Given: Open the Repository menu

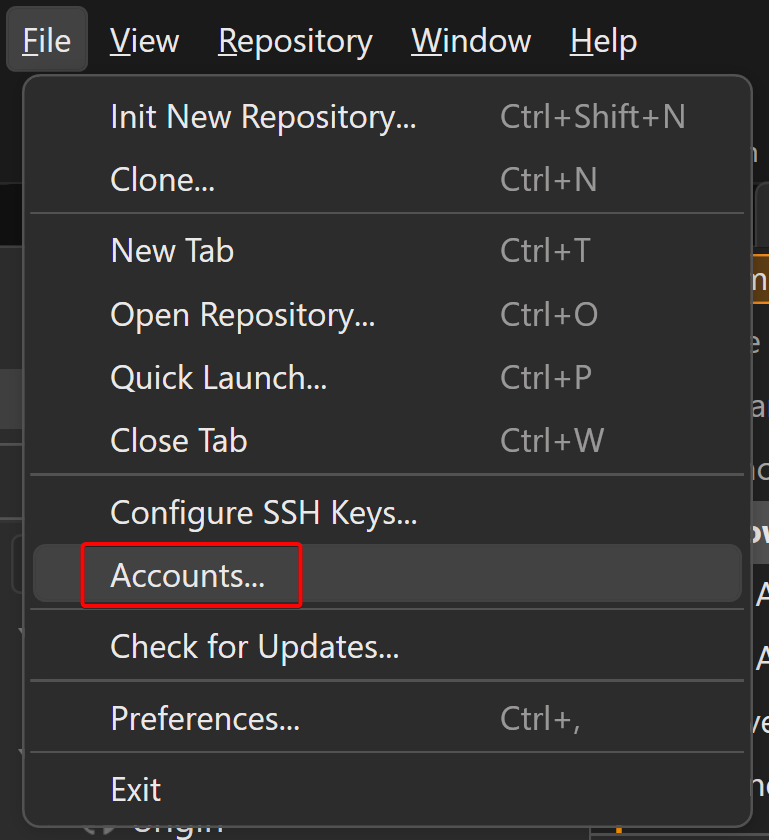Looking at the screenshot, I should 294,41.
